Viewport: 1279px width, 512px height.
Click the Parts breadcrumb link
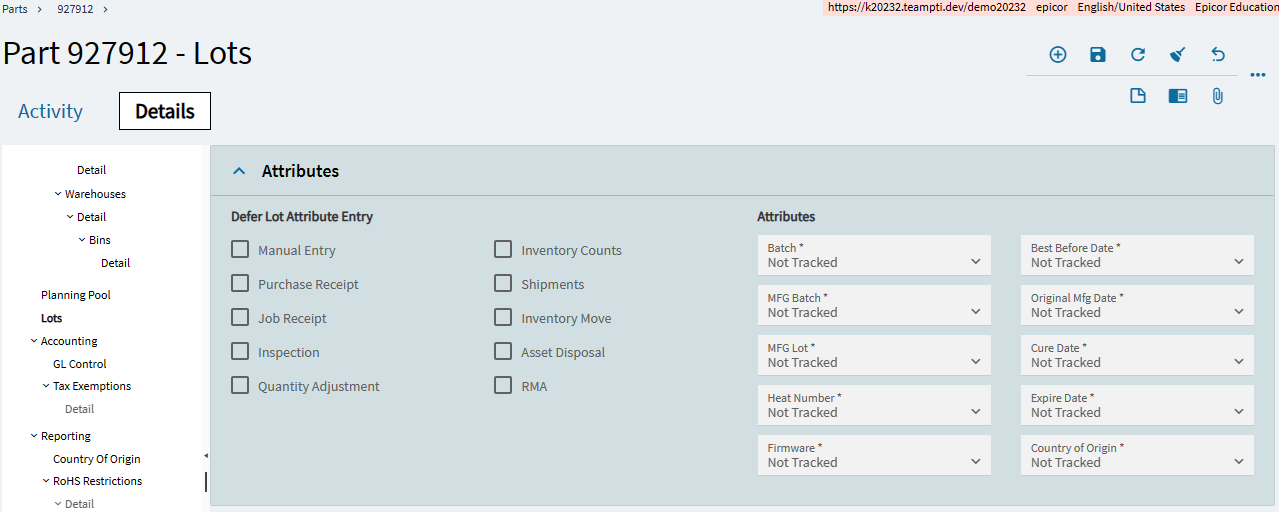[15, 8]
